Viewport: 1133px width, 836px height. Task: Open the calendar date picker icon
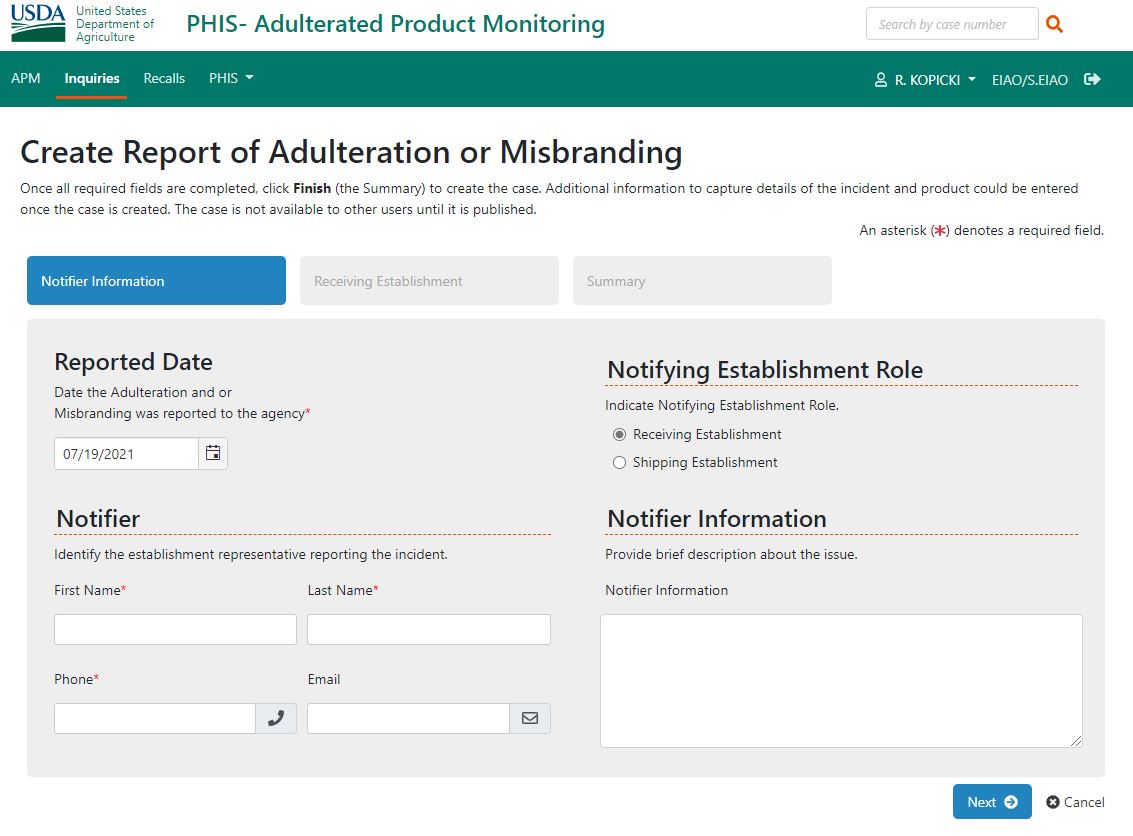pyautogui.click(x=213, y=453)
